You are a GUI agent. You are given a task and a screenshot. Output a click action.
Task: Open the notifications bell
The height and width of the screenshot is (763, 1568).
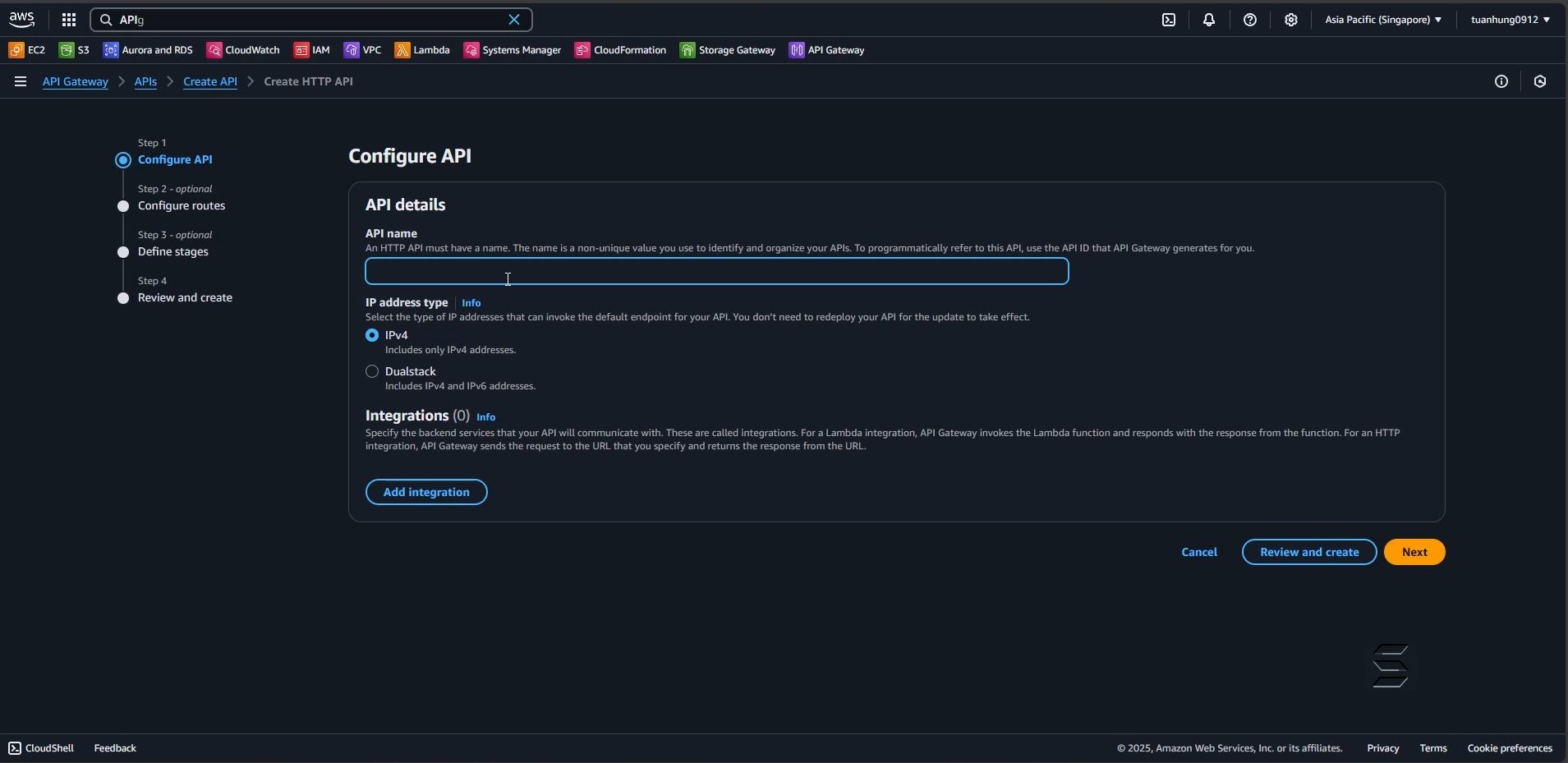pyautogui.click(x=1209, y=20)
